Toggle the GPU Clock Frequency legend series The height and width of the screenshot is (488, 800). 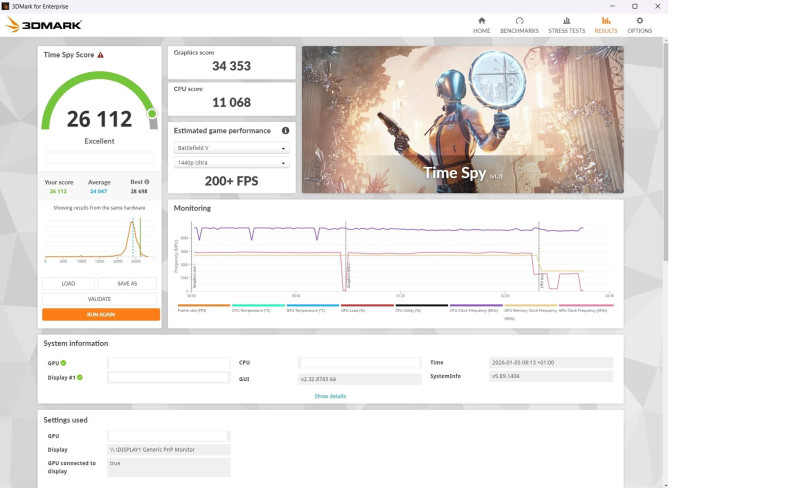[586, 308]
